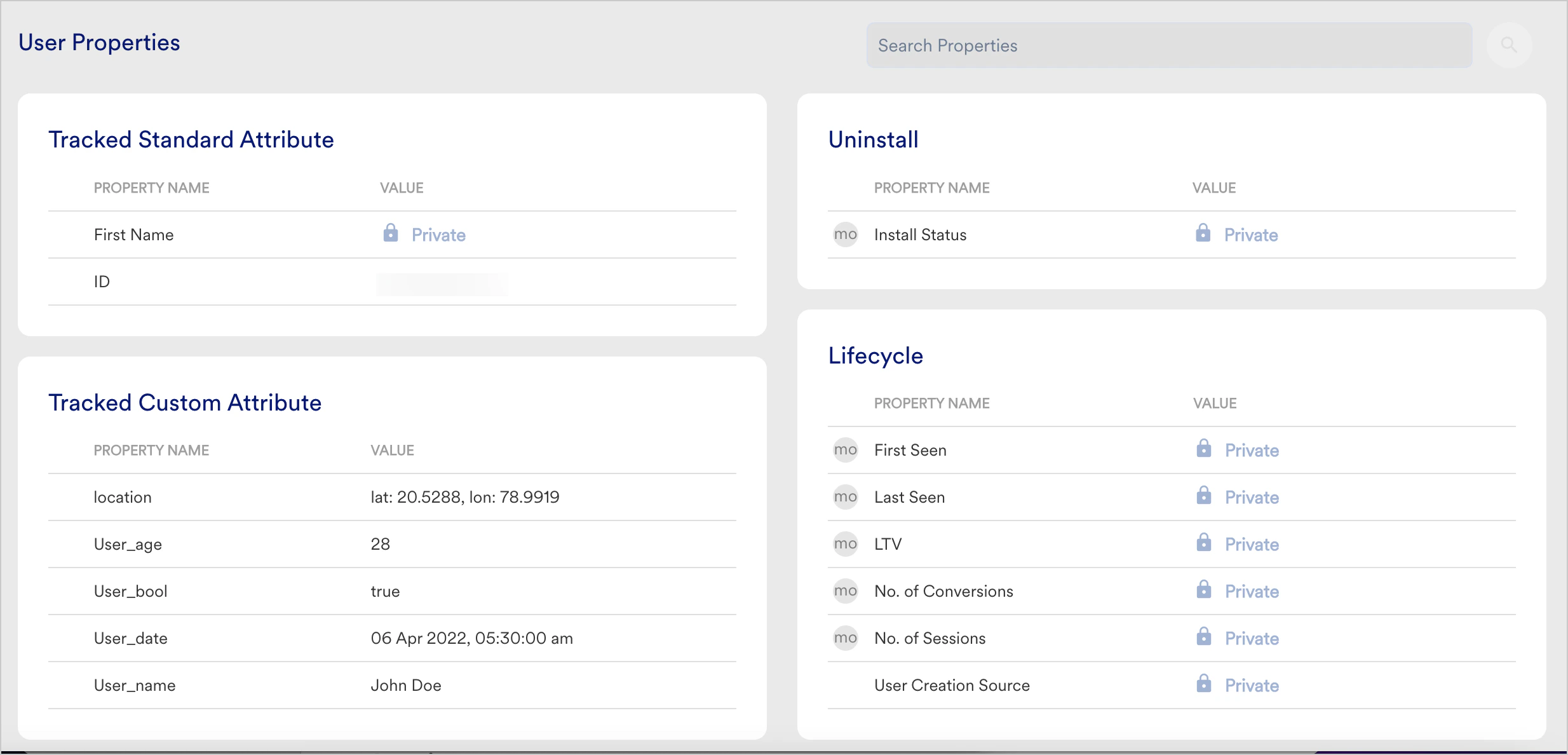Toggle privacy on No. of Conversions
Viewport: 1568px width, 755px height.
1251,591
